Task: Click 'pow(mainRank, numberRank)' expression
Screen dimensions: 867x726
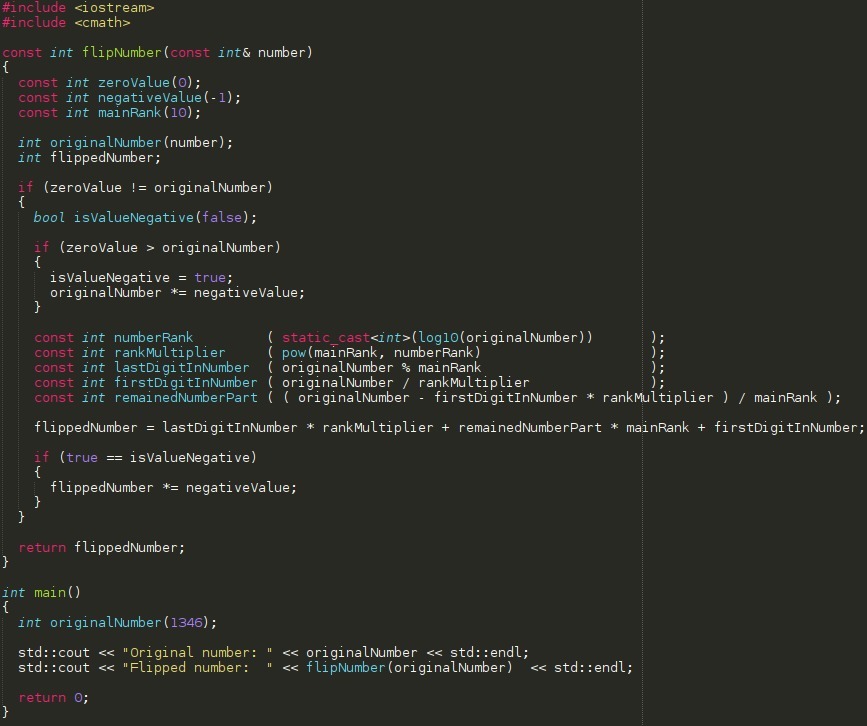Action: click(x=381, y=352)
